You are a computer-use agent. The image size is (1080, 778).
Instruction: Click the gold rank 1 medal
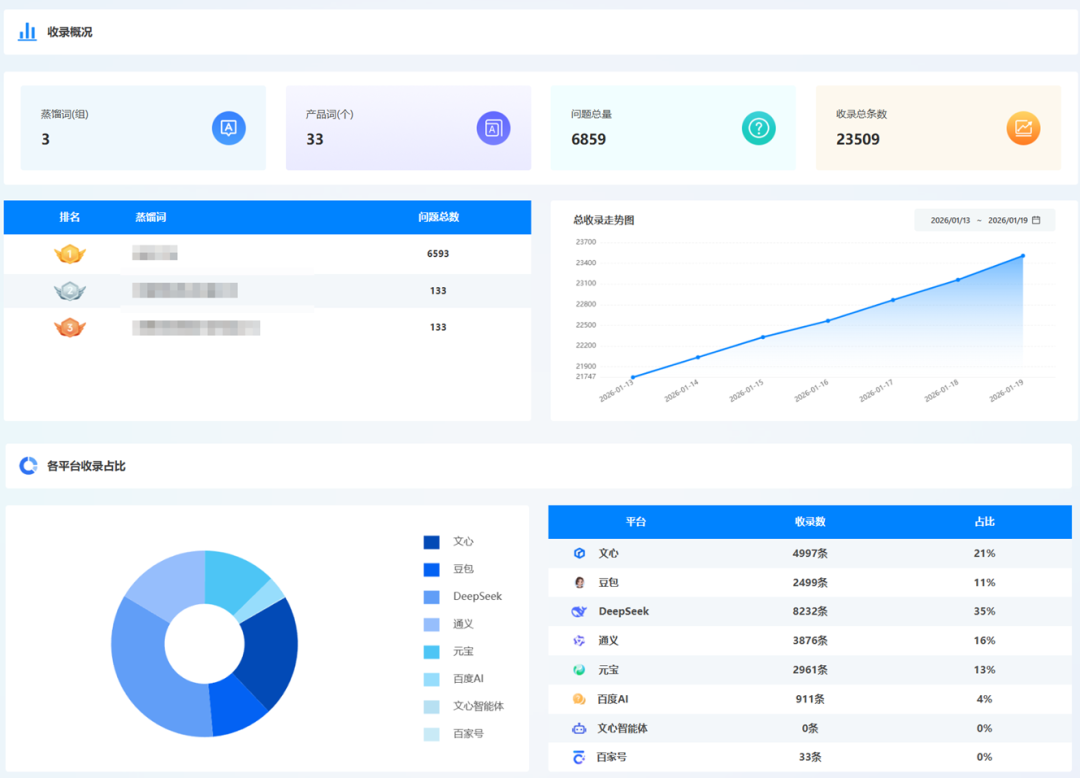[x=70, y=254]
